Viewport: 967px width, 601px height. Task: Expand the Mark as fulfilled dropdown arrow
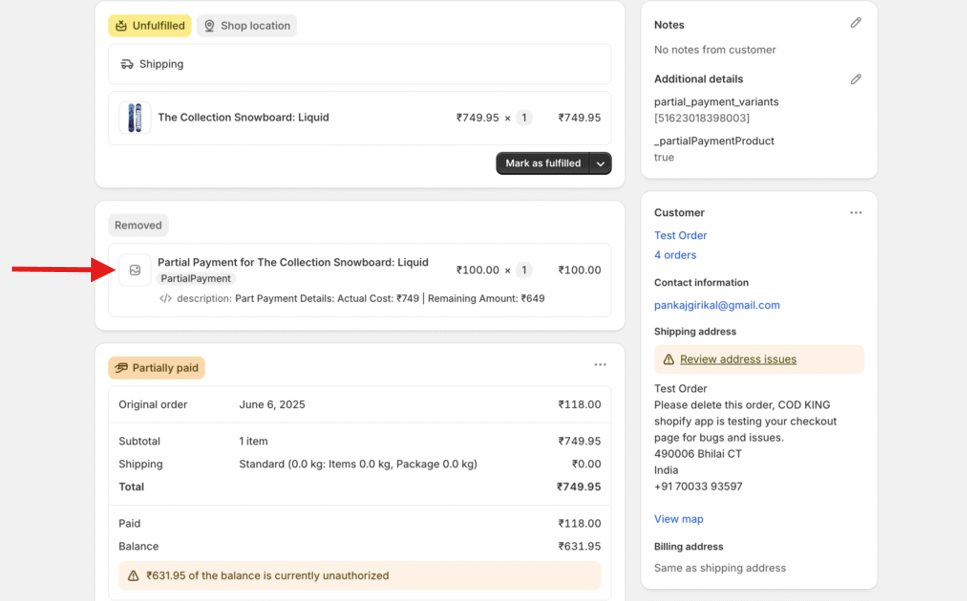coord(600,164)
